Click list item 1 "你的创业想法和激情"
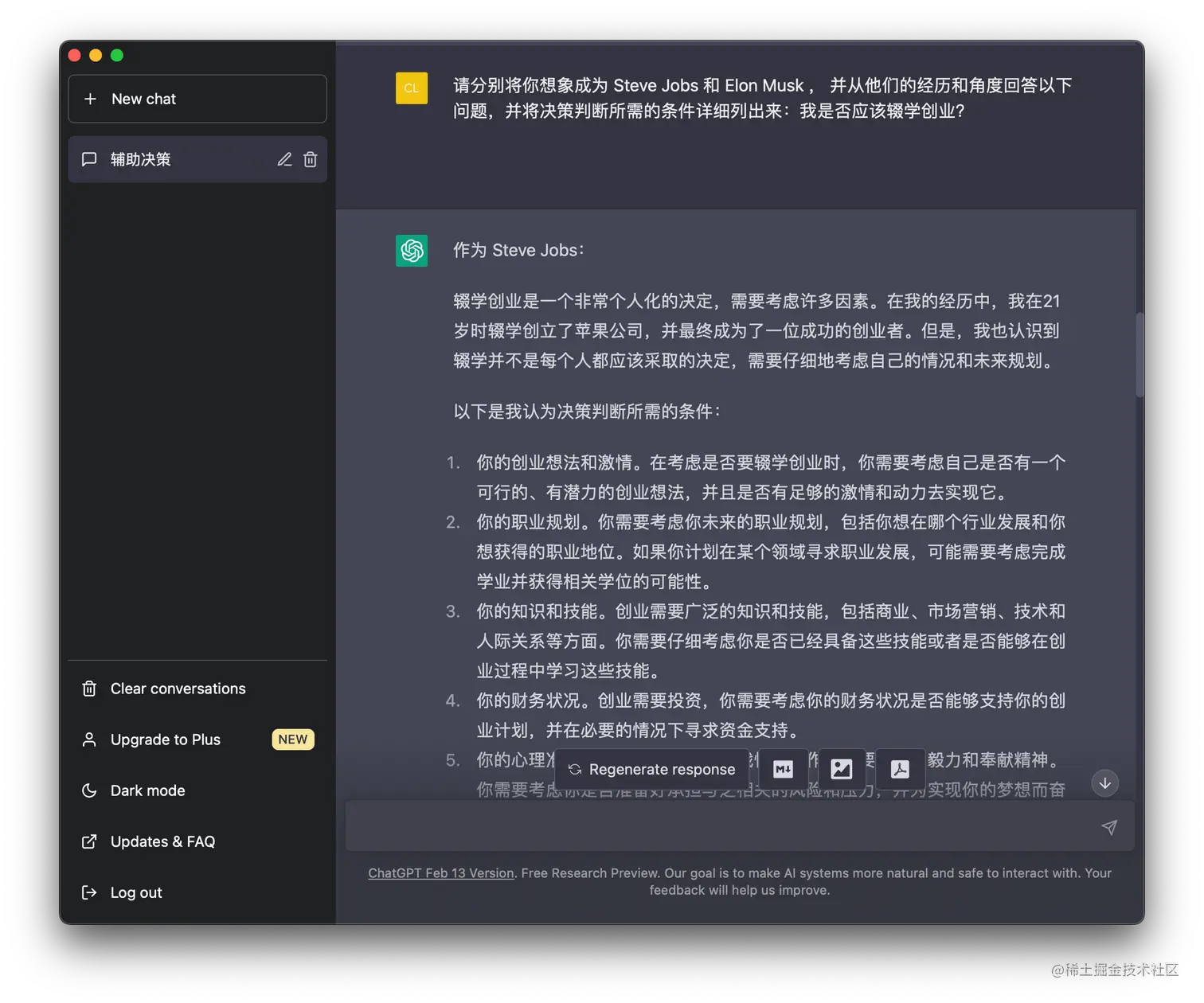The image size is (1204, 1003). [771, 478]
